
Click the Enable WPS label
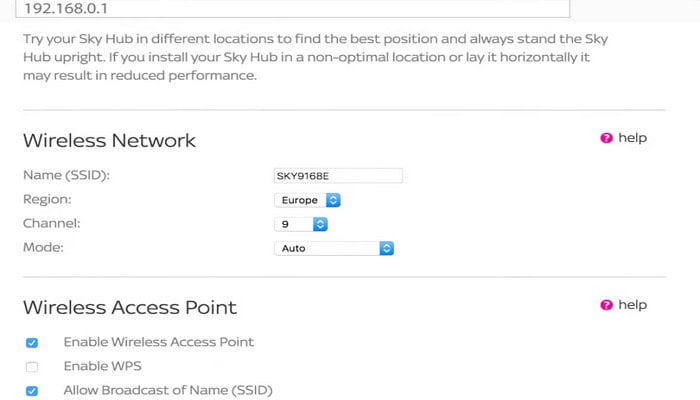click(x=103, y=366)
